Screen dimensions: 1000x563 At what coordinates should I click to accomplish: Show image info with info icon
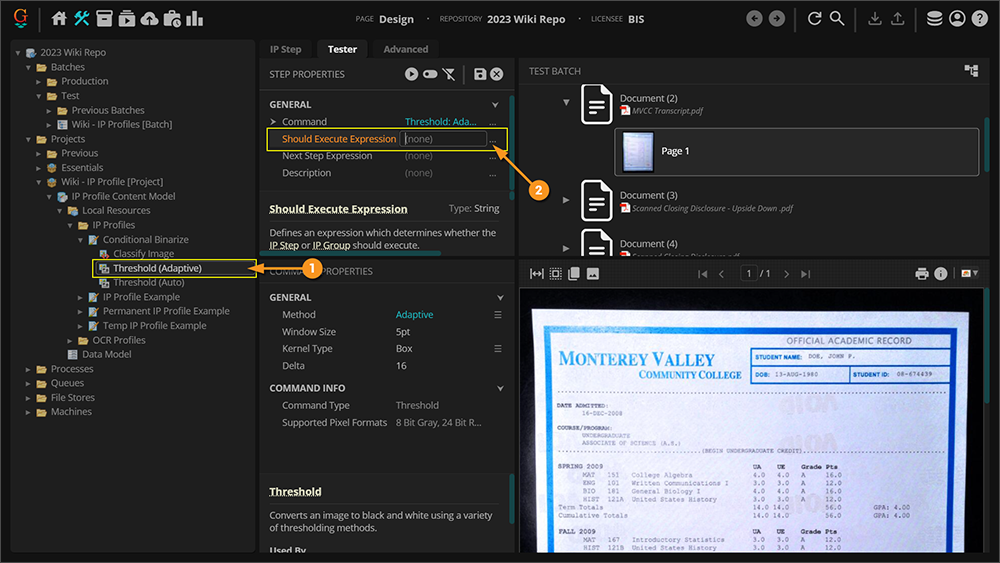941,274
